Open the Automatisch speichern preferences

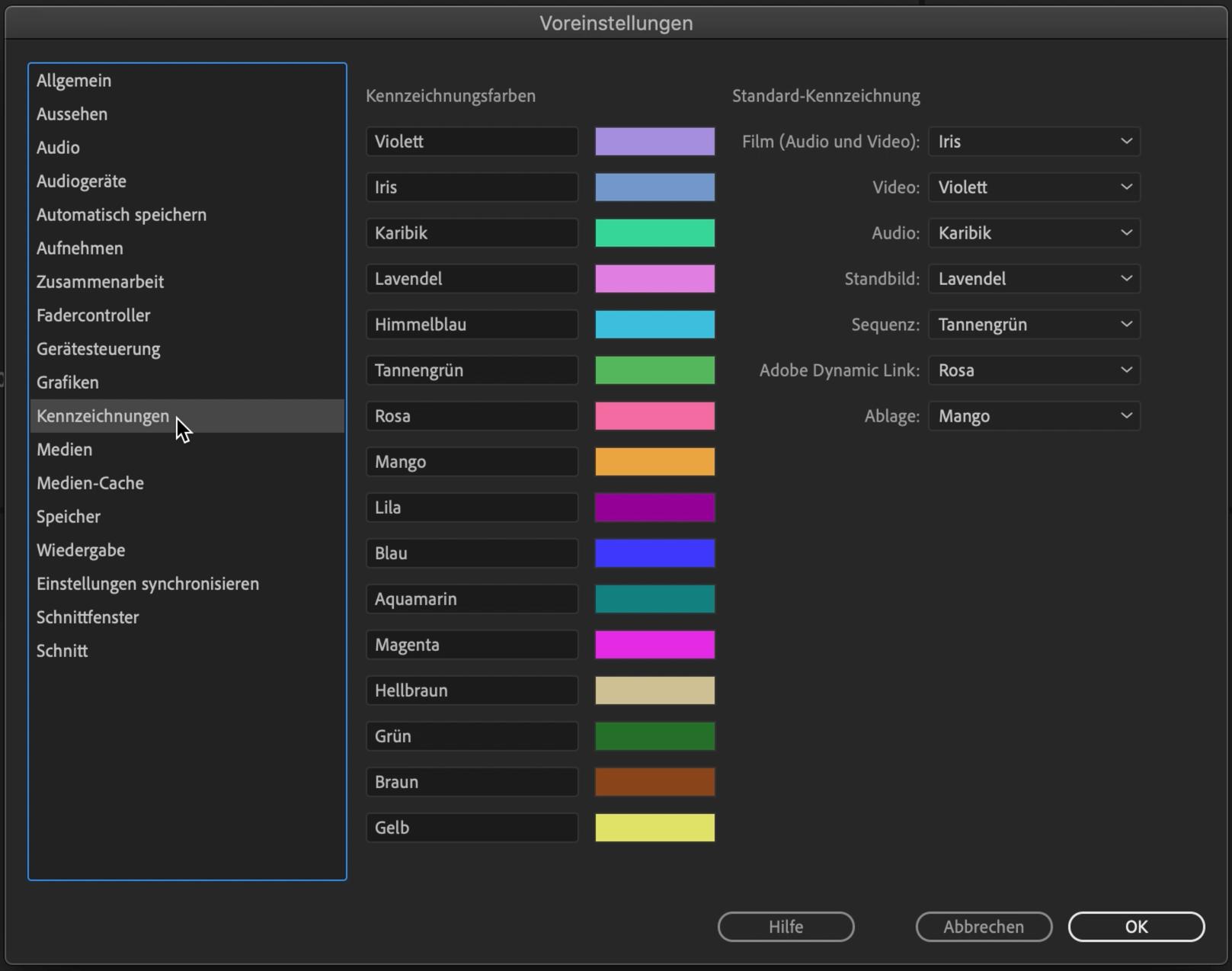click(121, 215)
